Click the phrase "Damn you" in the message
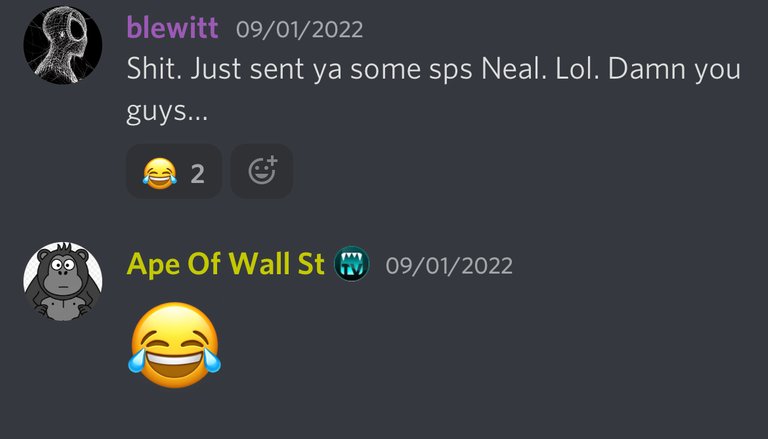The width and height of the screenshot is (768, 439). pyautogui.click(x=674, y=70)
